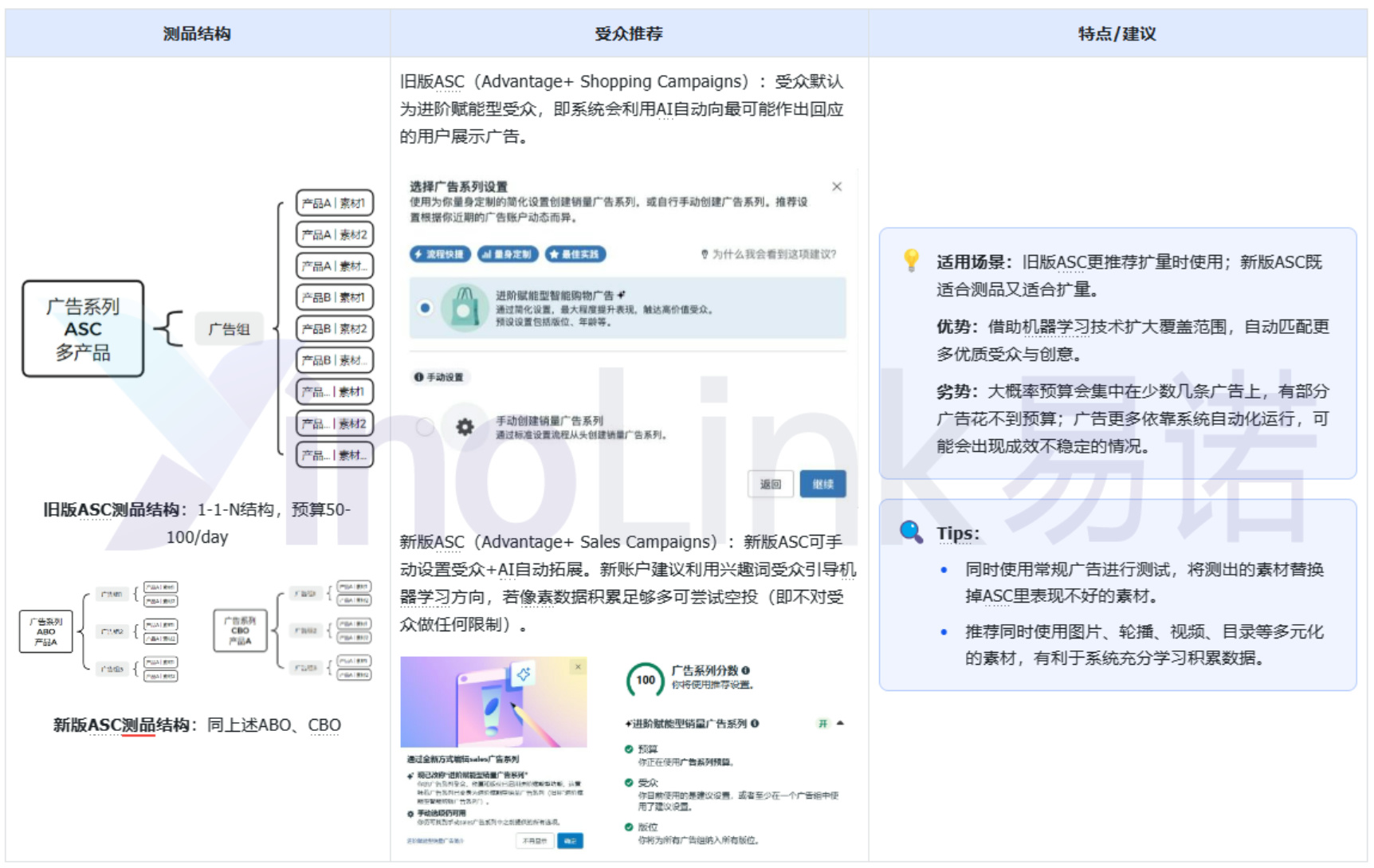Click the 产品A | 素材1 node

click(x=335, y=203)
